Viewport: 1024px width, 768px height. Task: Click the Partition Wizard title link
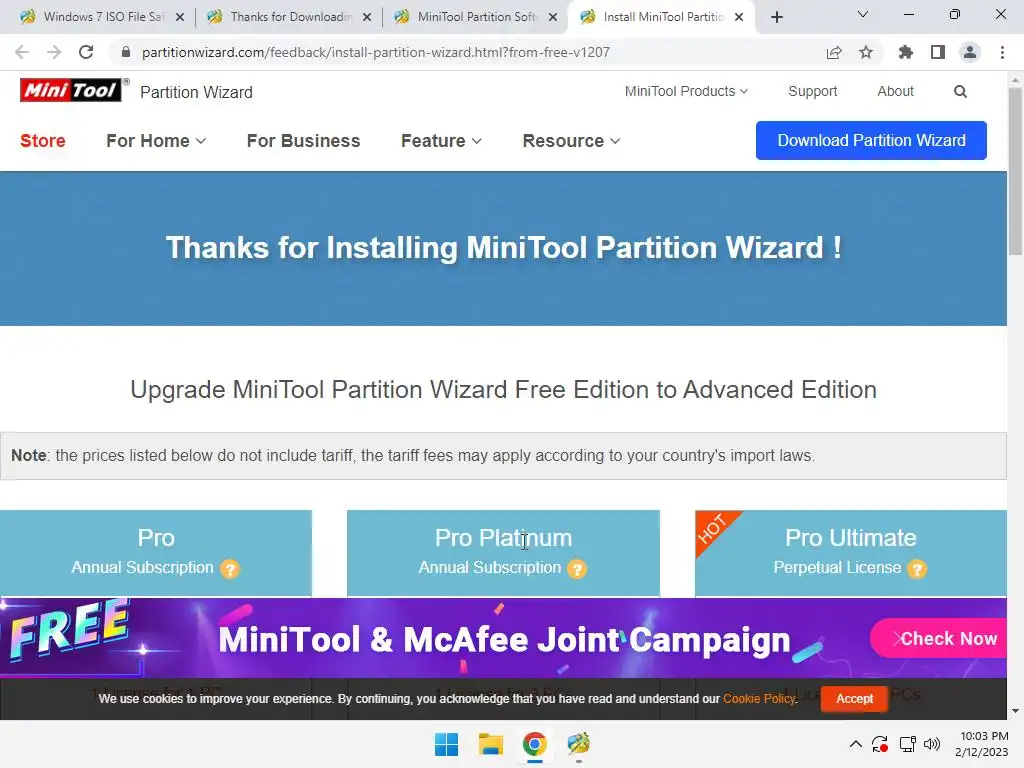pyautogui.click(x=196, y=92)
